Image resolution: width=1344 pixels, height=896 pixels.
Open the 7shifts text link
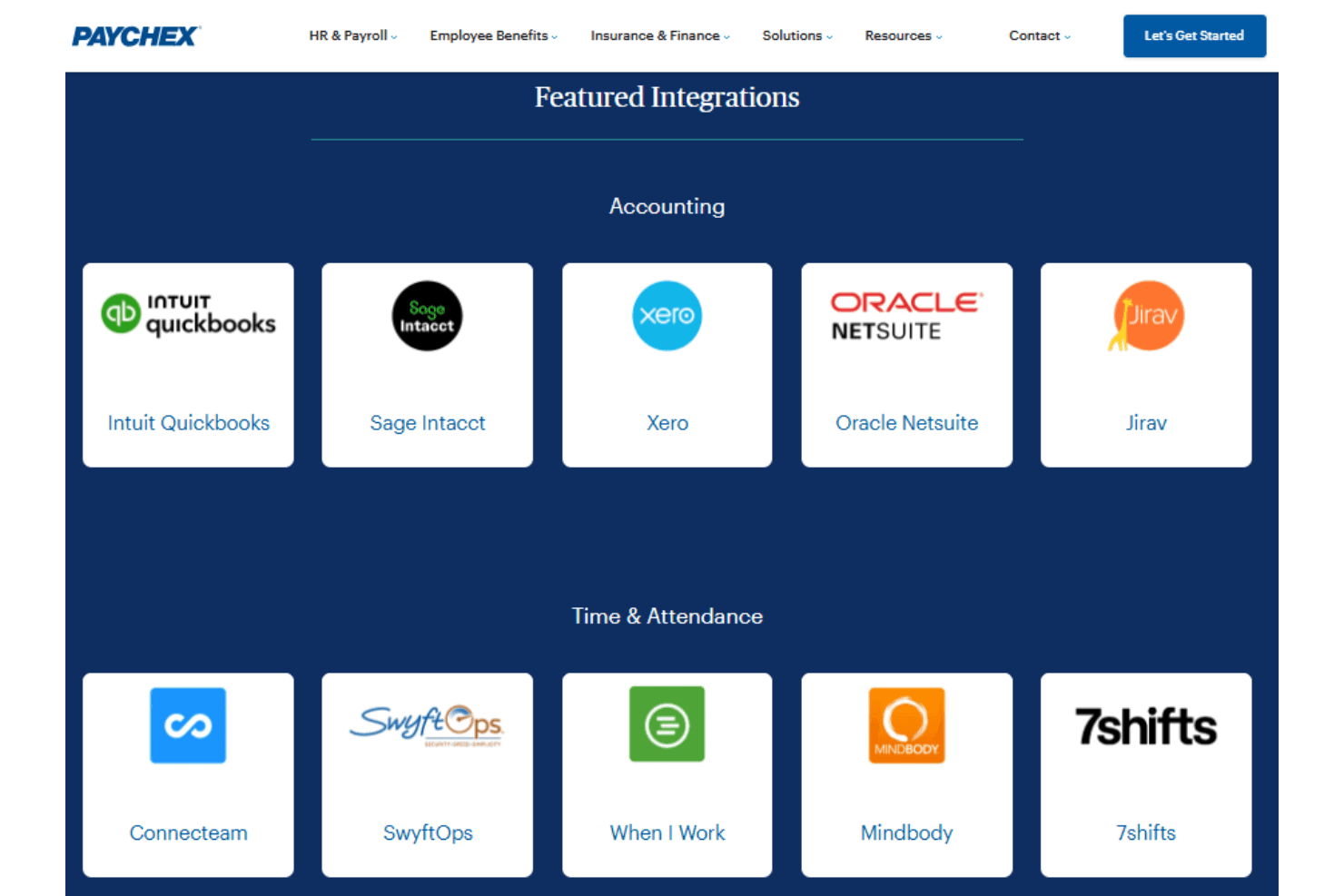pos(1146,833)
